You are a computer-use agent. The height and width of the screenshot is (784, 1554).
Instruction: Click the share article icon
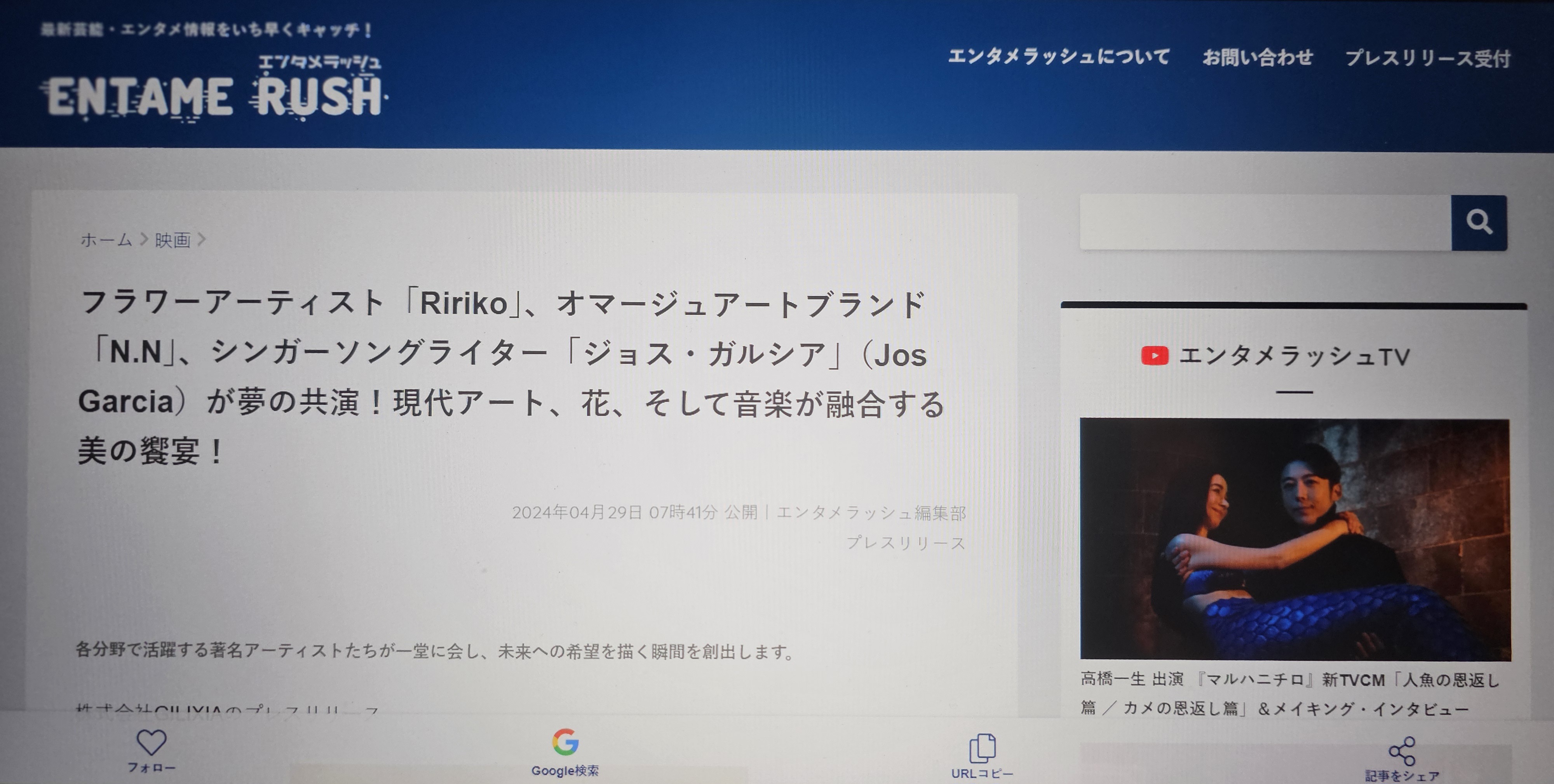1401,751
